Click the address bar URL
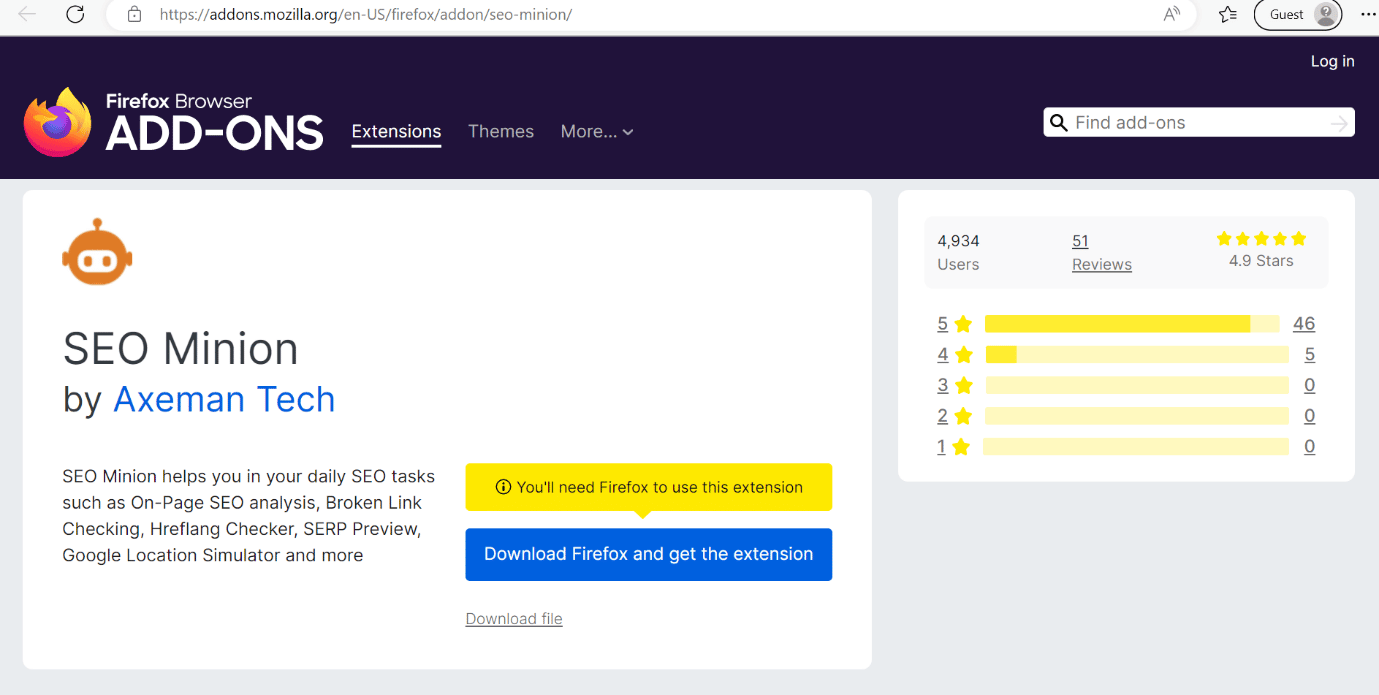 click(x=366, y=15)
